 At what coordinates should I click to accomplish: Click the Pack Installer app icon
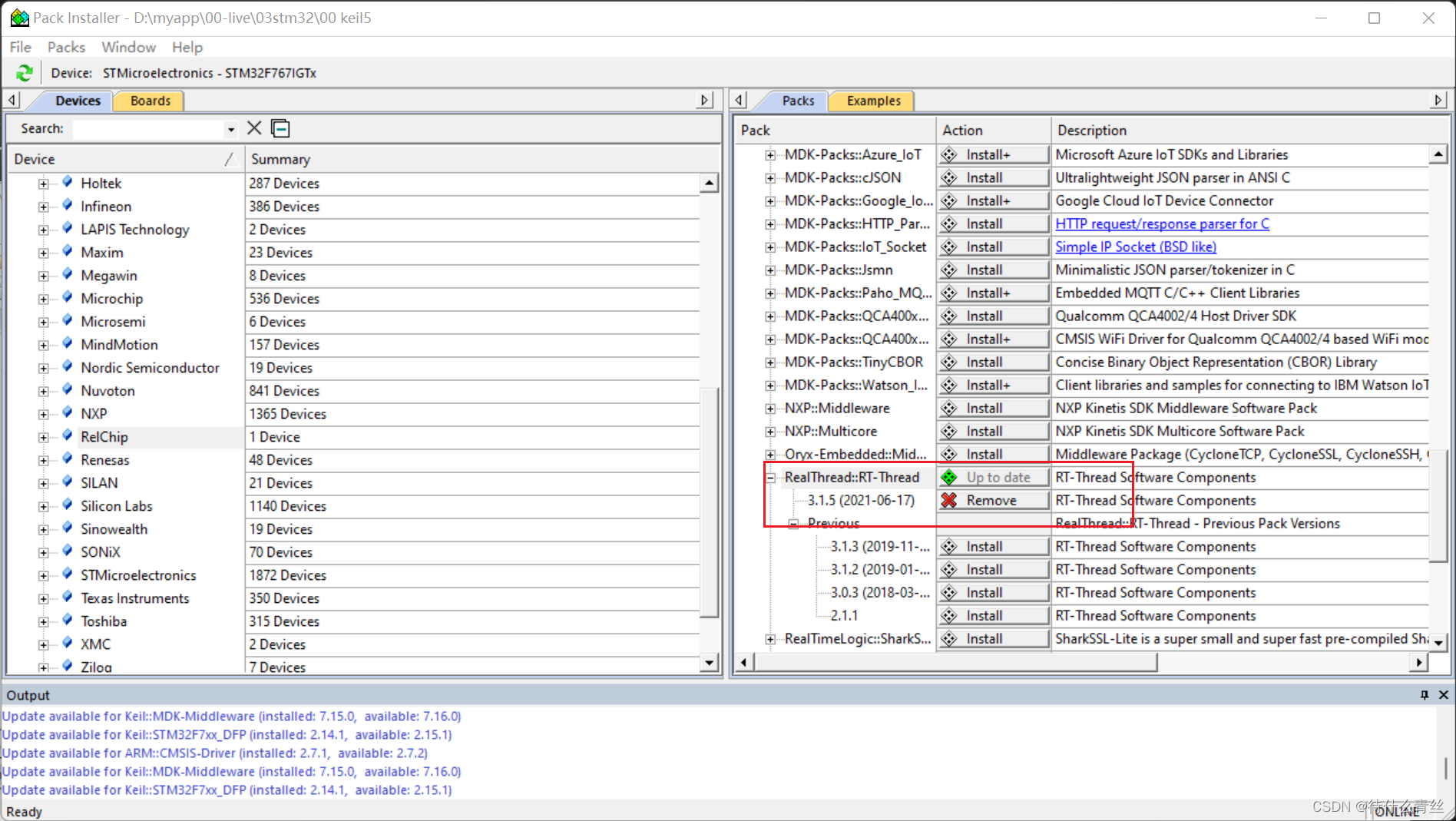coord(19,17)
